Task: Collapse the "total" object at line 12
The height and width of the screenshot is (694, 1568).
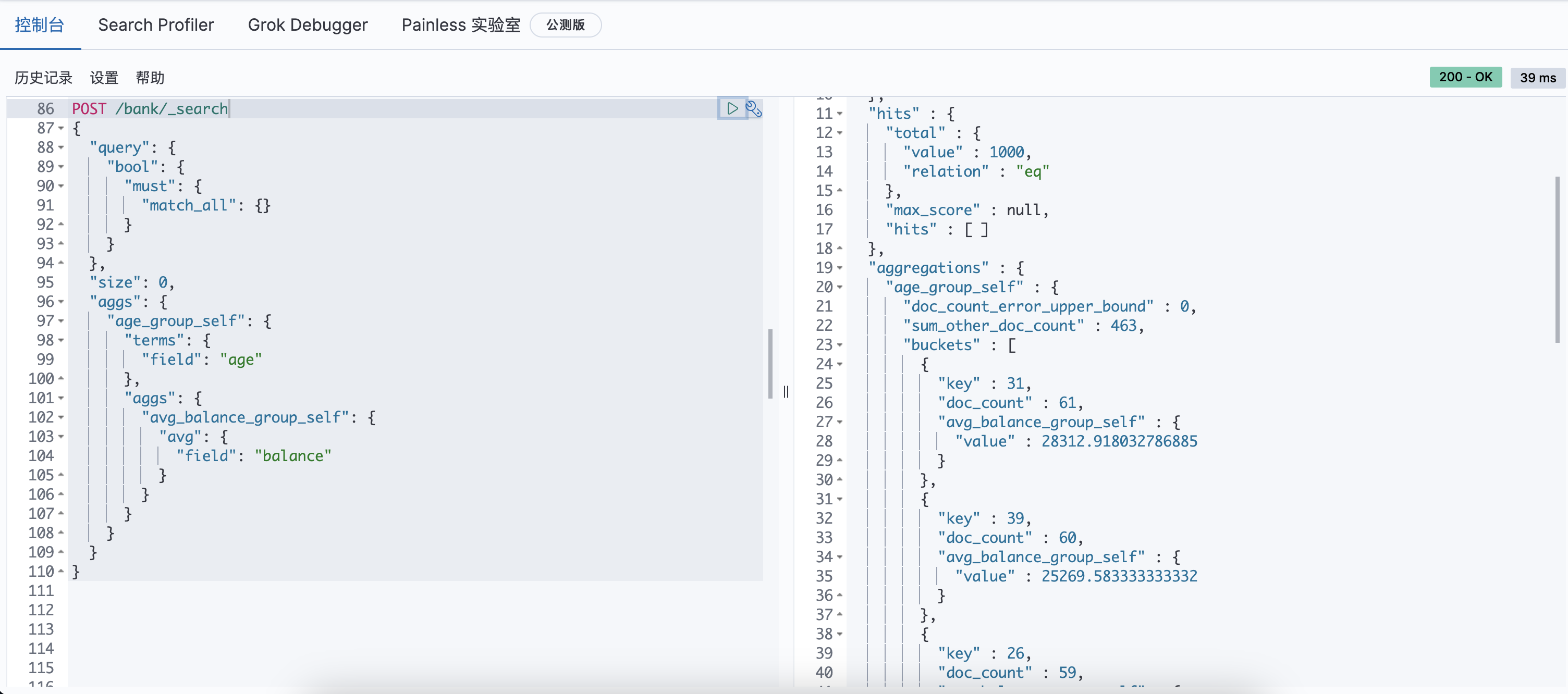Action: coord(840,133)
